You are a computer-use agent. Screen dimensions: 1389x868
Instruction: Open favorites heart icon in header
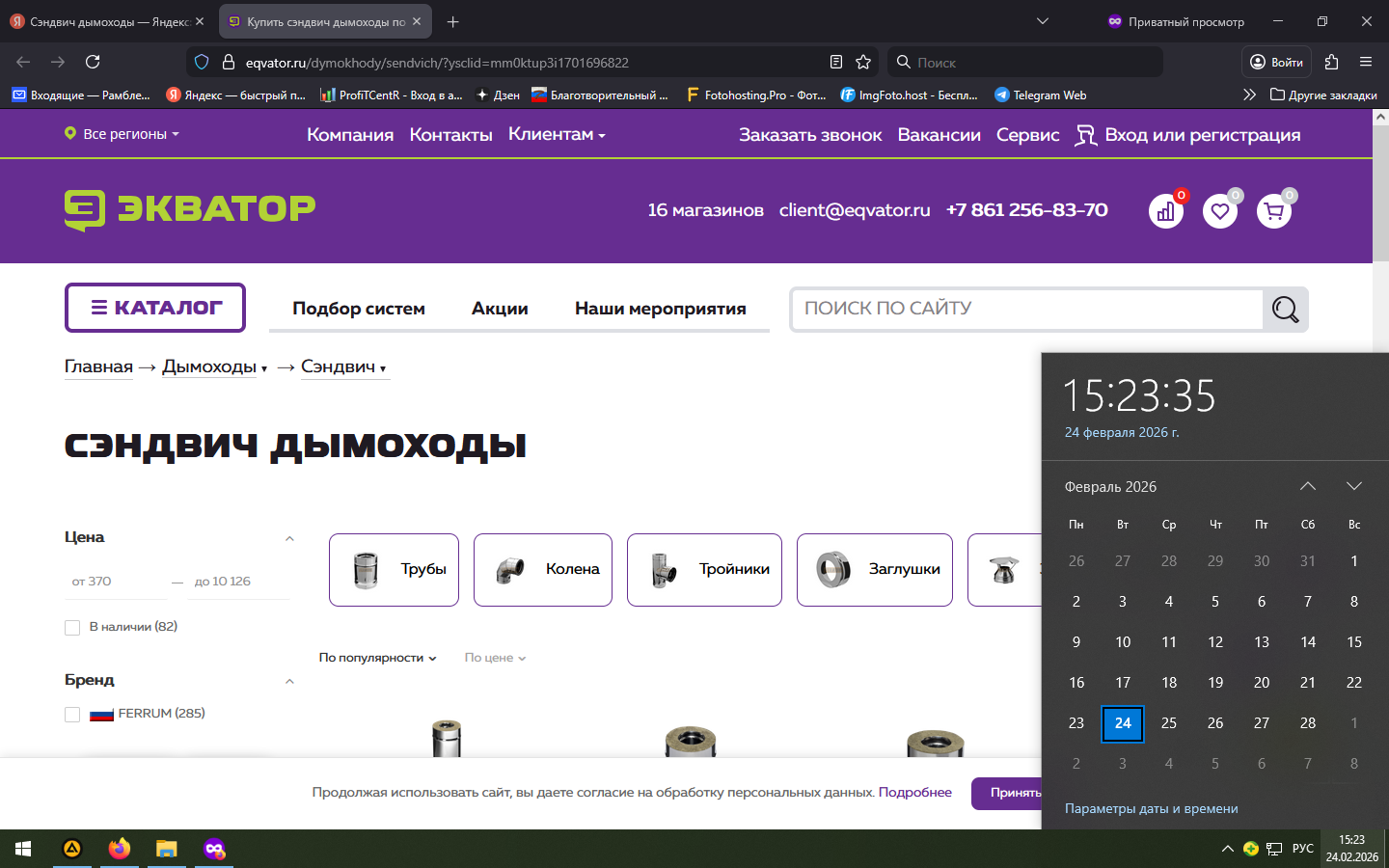(x=1220, y=211)
